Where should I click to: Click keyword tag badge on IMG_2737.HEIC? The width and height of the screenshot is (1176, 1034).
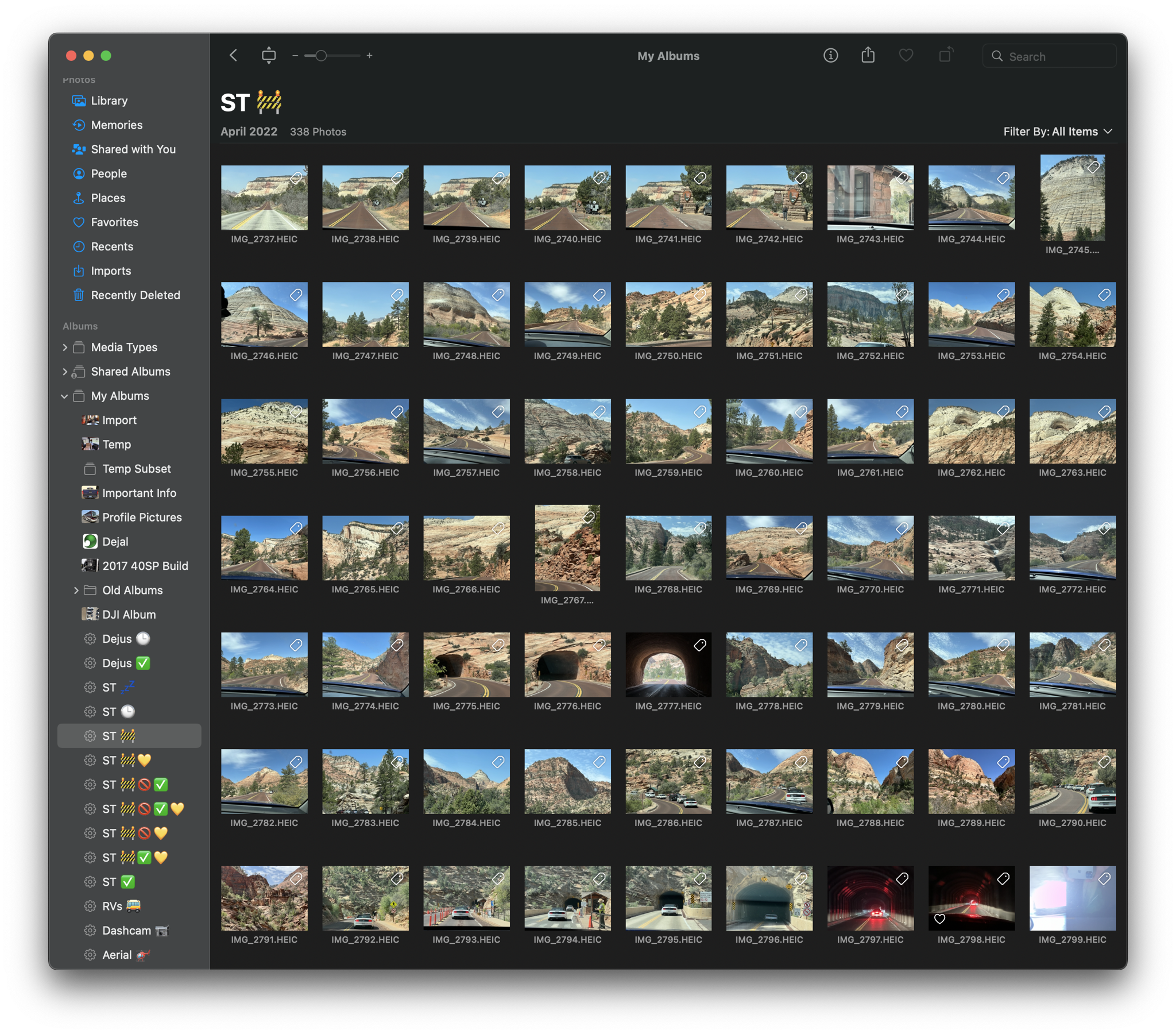[296, 178]
